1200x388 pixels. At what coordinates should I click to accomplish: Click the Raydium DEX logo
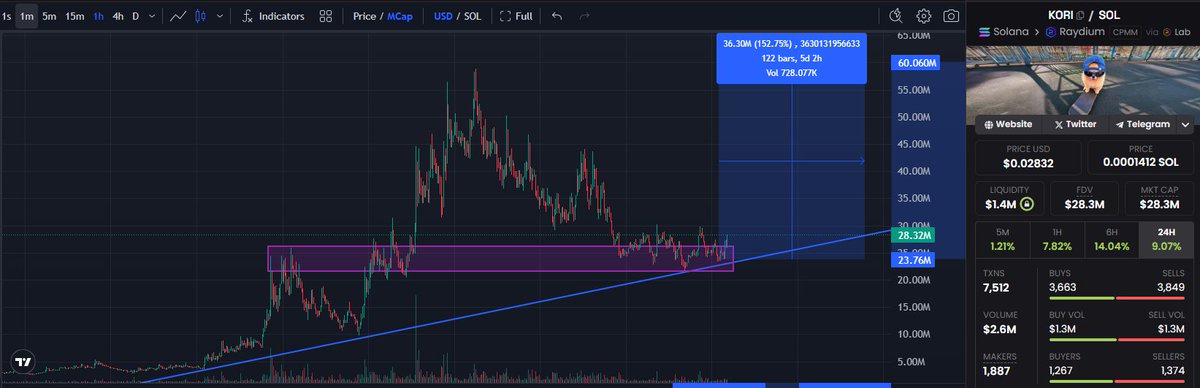click(1051, 32)
